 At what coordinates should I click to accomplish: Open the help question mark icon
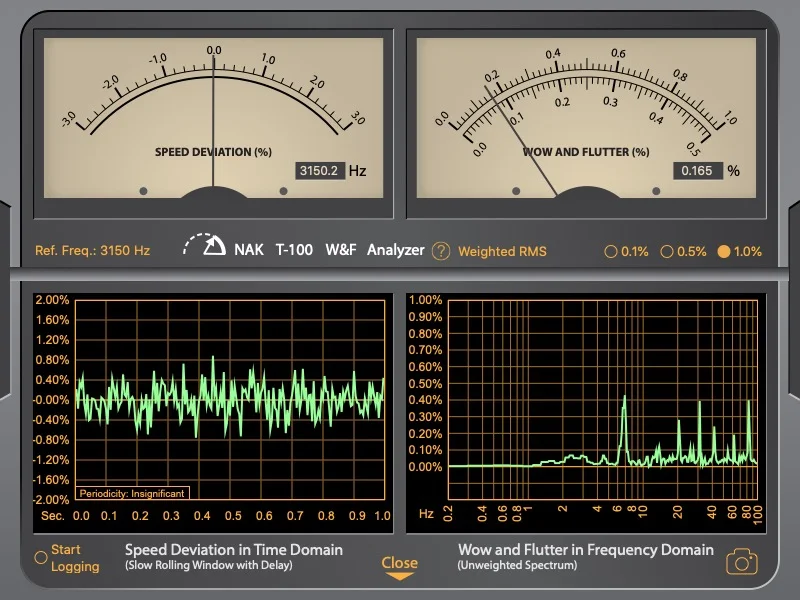[x=441, y=251]
